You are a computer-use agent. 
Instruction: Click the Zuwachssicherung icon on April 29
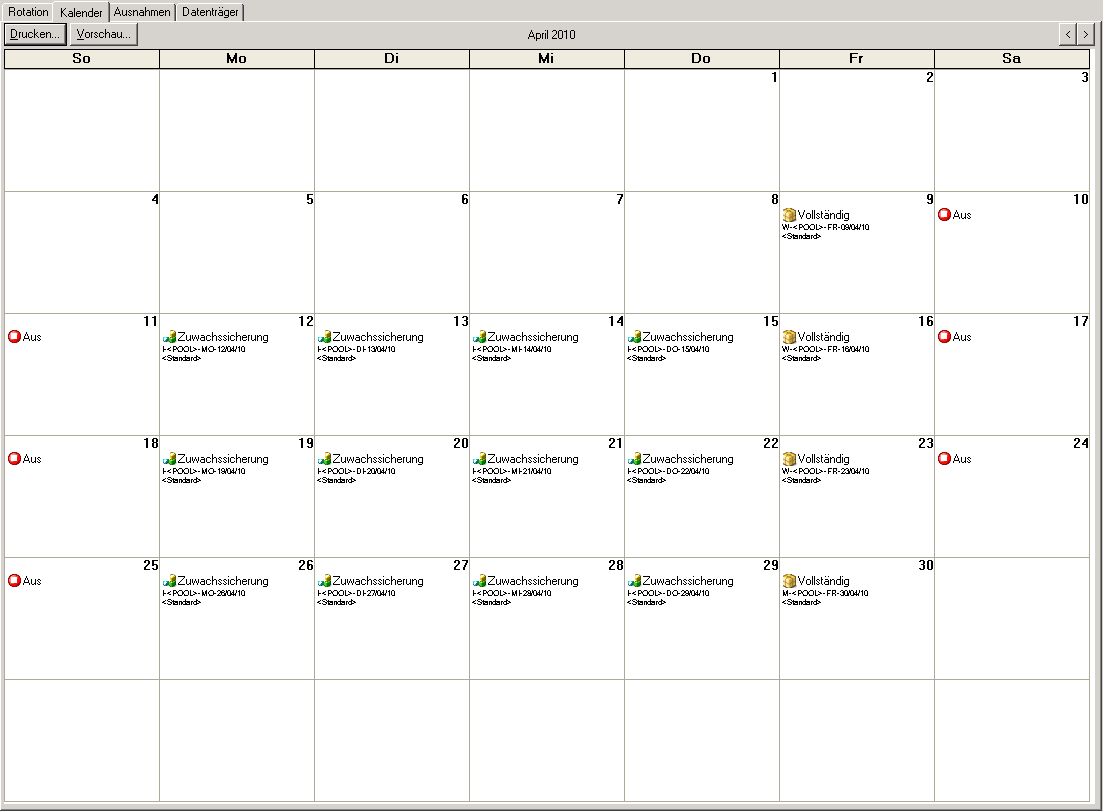tap(633, 580)
